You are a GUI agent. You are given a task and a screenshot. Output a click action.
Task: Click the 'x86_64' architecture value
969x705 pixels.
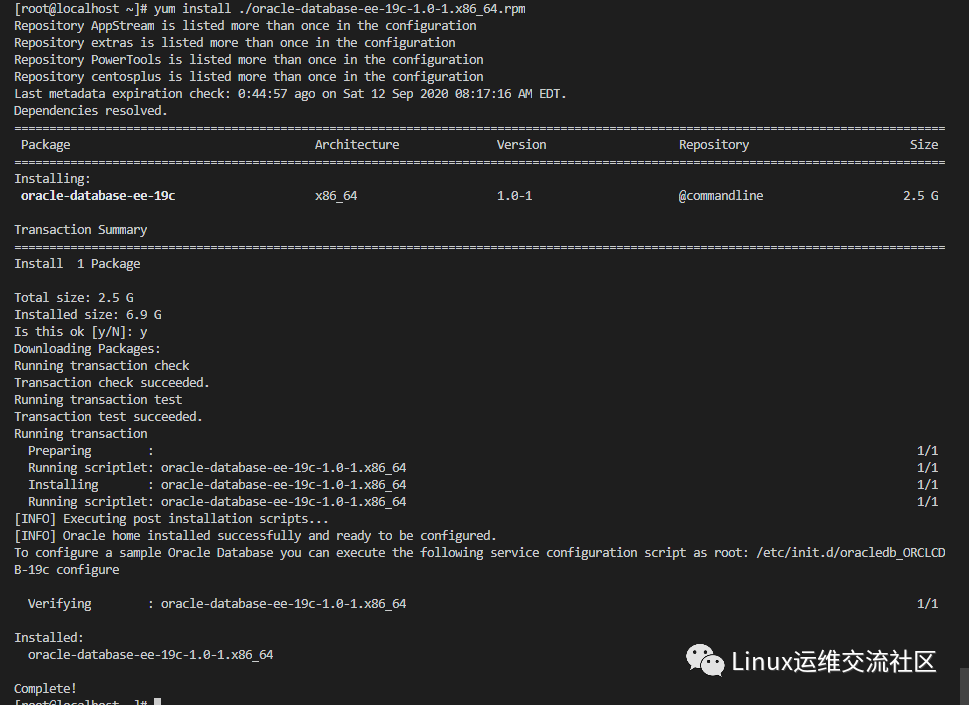336,196
